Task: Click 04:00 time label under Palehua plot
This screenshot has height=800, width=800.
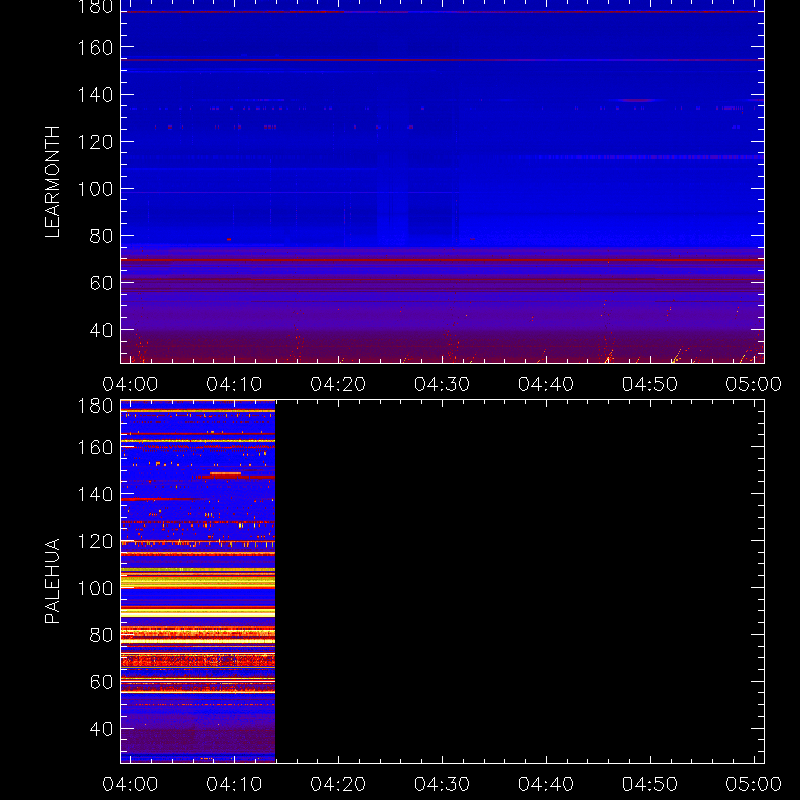Action: 130,784
